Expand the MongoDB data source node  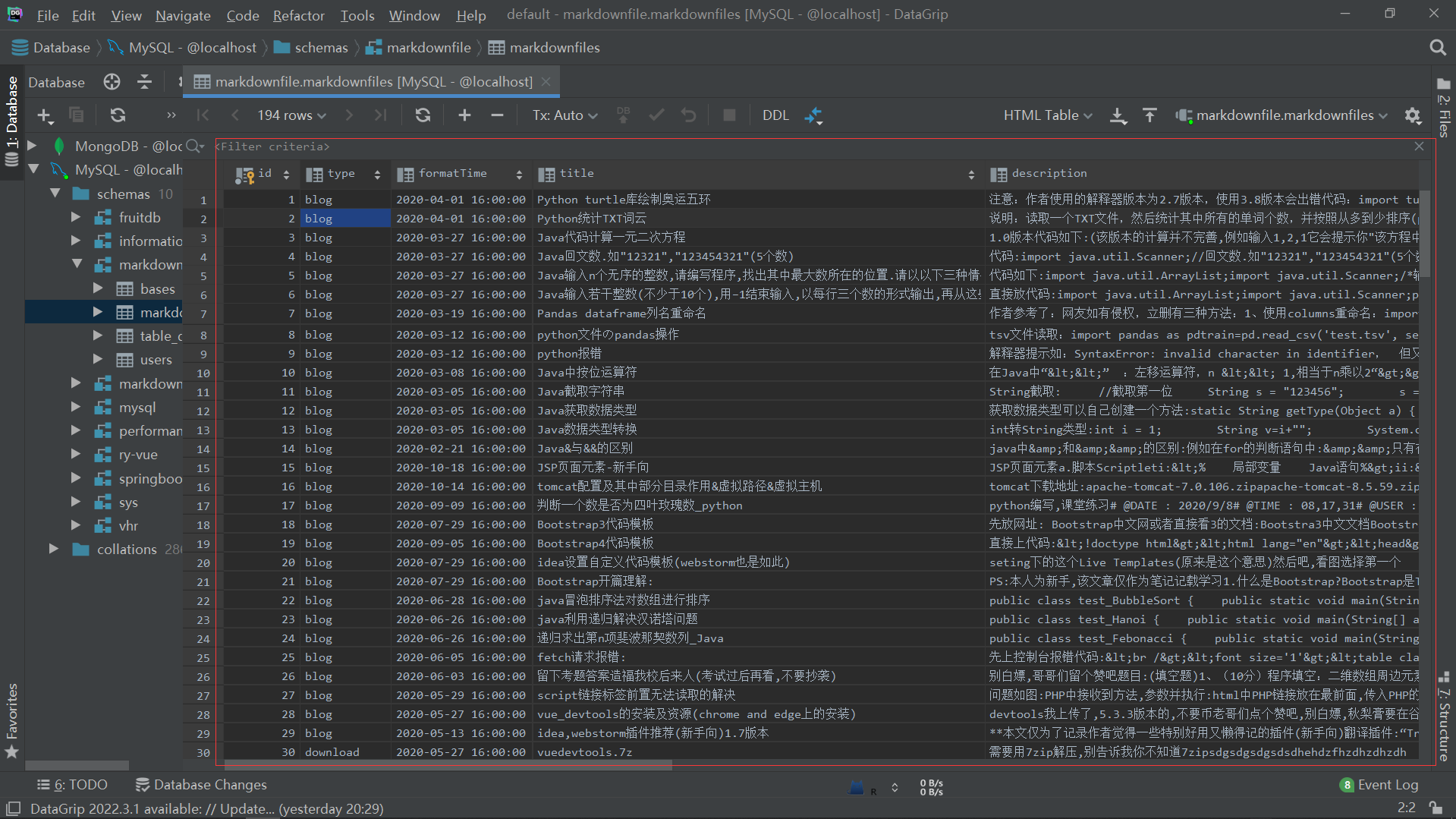pos(32,145)
